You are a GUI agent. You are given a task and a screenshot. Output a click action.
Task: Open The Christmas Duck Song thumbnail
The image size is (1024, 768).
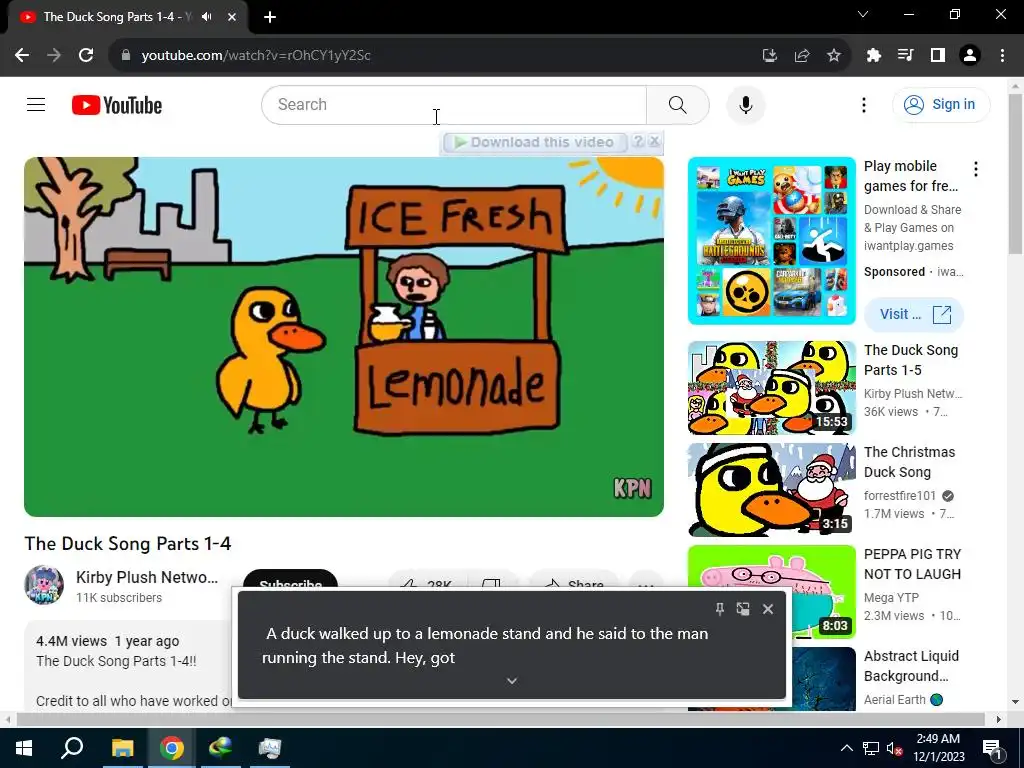pyautogui.click(x=771, y=490)
